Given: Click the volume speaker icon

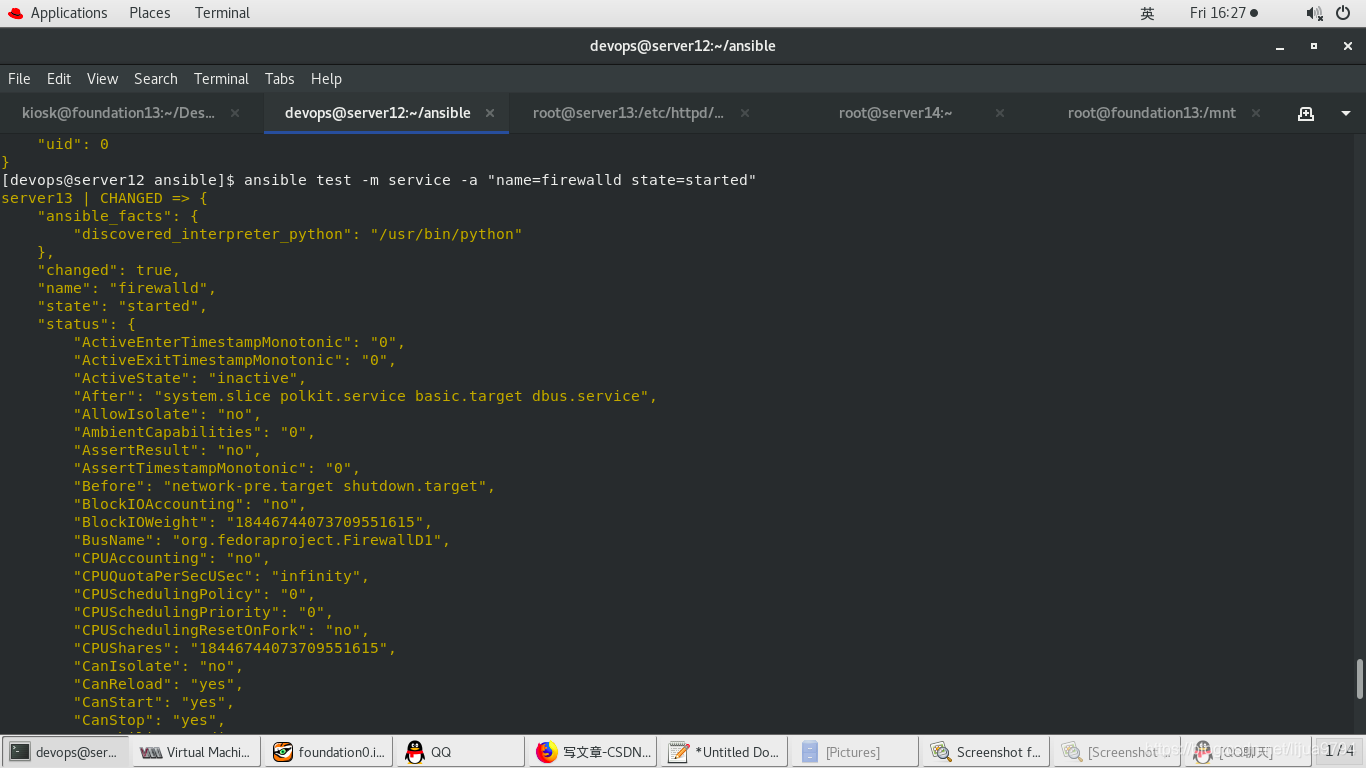Looking at the screenshot, I should 1314,13.
